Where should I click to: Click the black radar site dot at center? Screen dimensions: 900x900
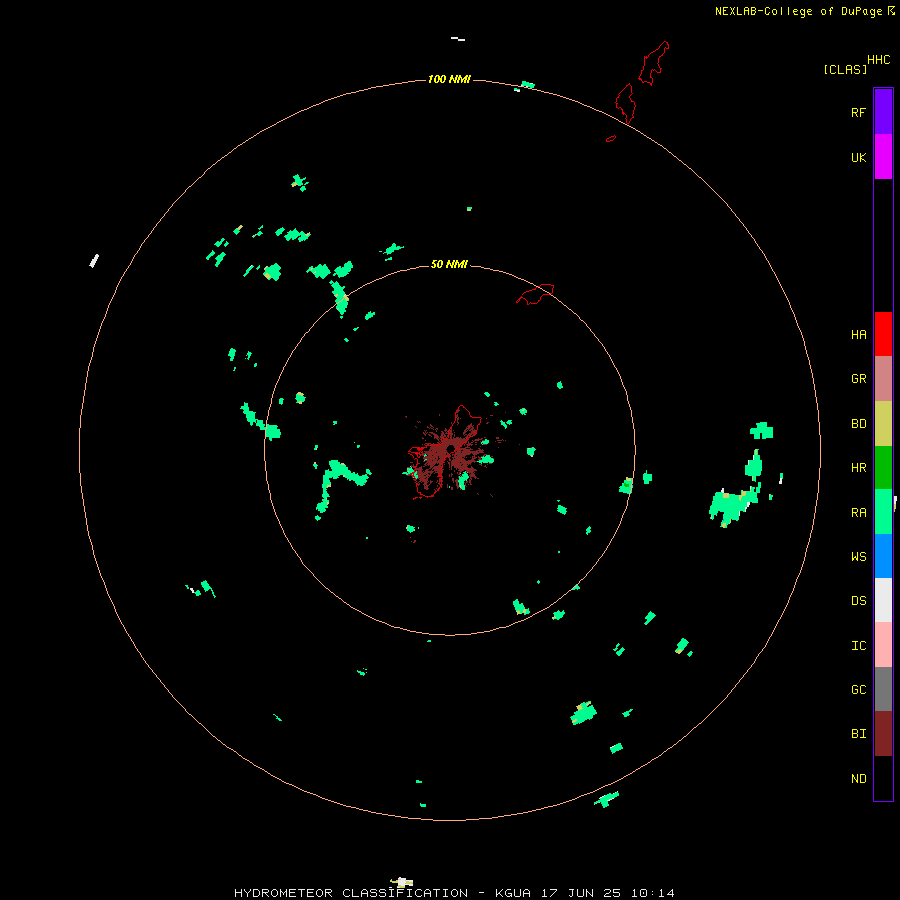click(x=451, y=449)
